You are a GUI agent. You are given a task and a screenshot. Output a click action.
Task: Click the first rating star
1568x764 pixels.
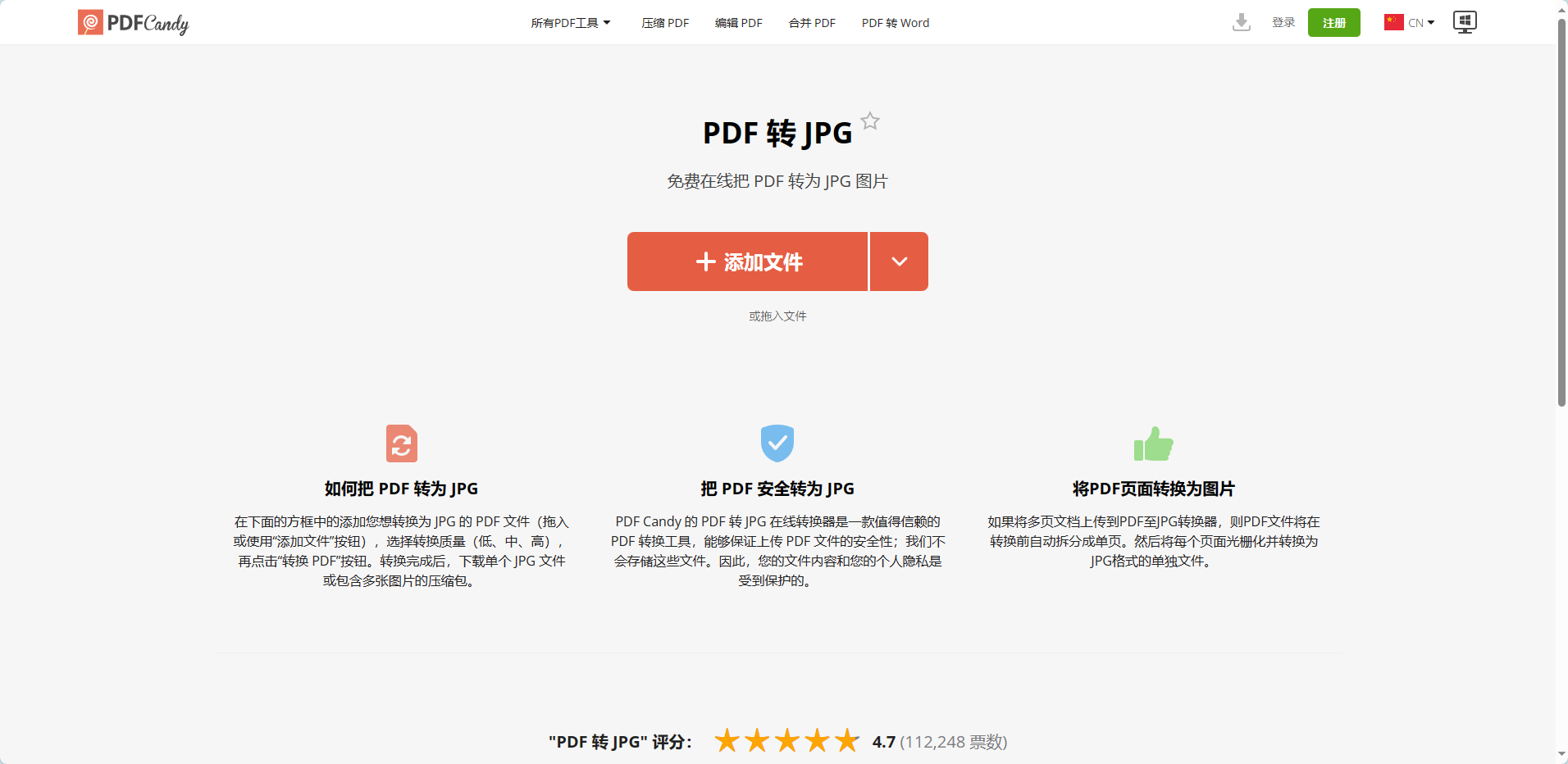pyautogui.click(x=727, y=741)
